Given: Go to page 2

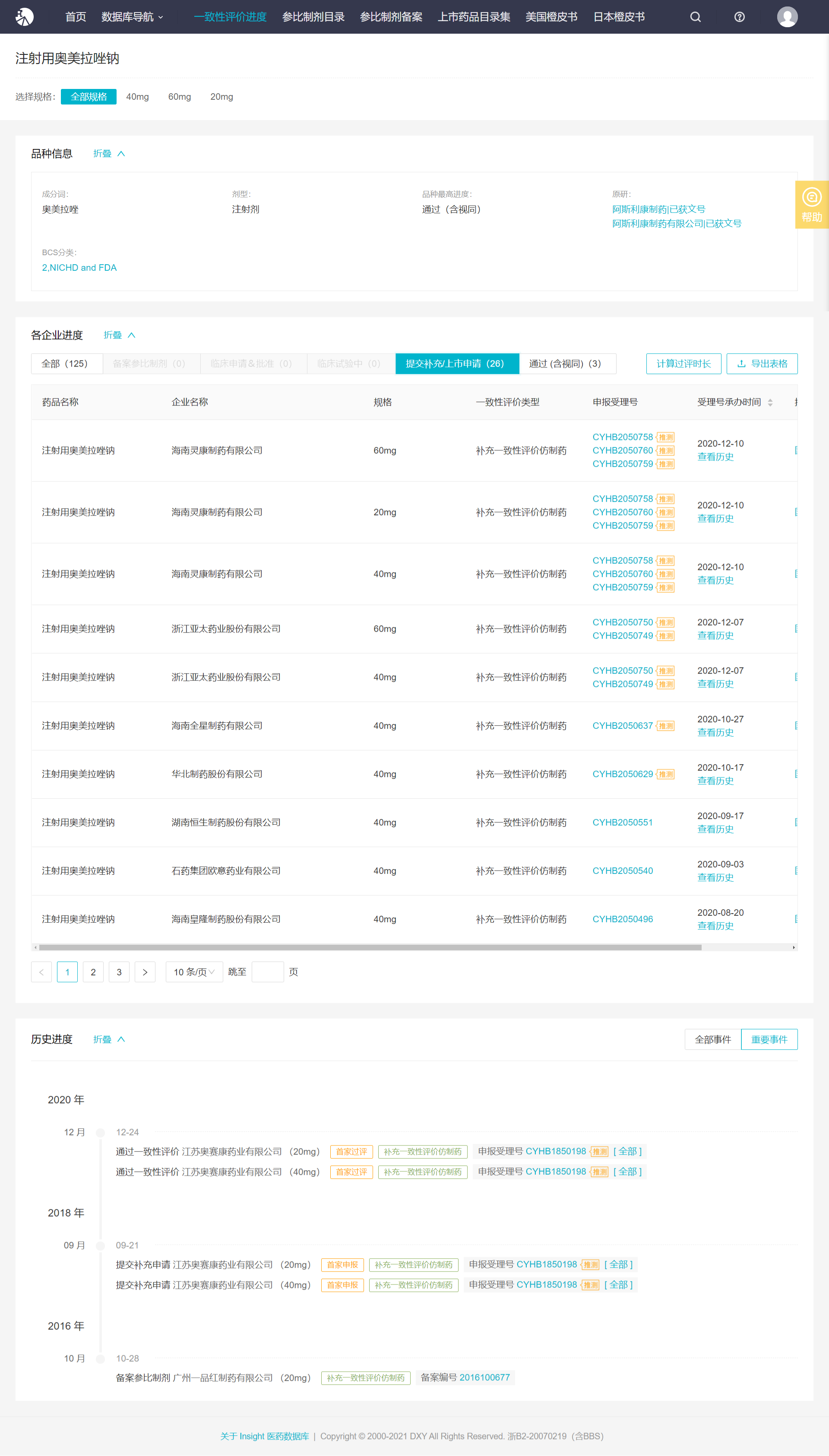Looking at the screenshot, I should coord(93,972).
